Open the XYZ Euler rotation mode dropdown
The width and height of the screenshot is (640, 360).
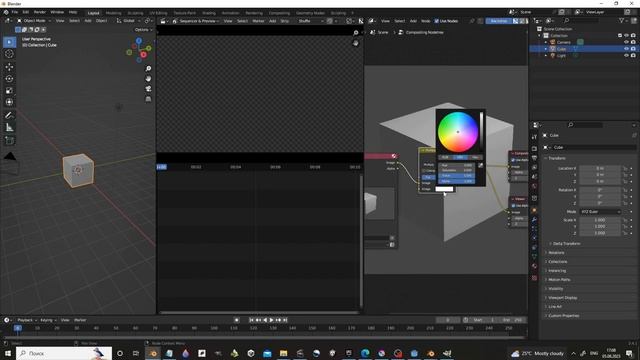[x=600, y=212]
